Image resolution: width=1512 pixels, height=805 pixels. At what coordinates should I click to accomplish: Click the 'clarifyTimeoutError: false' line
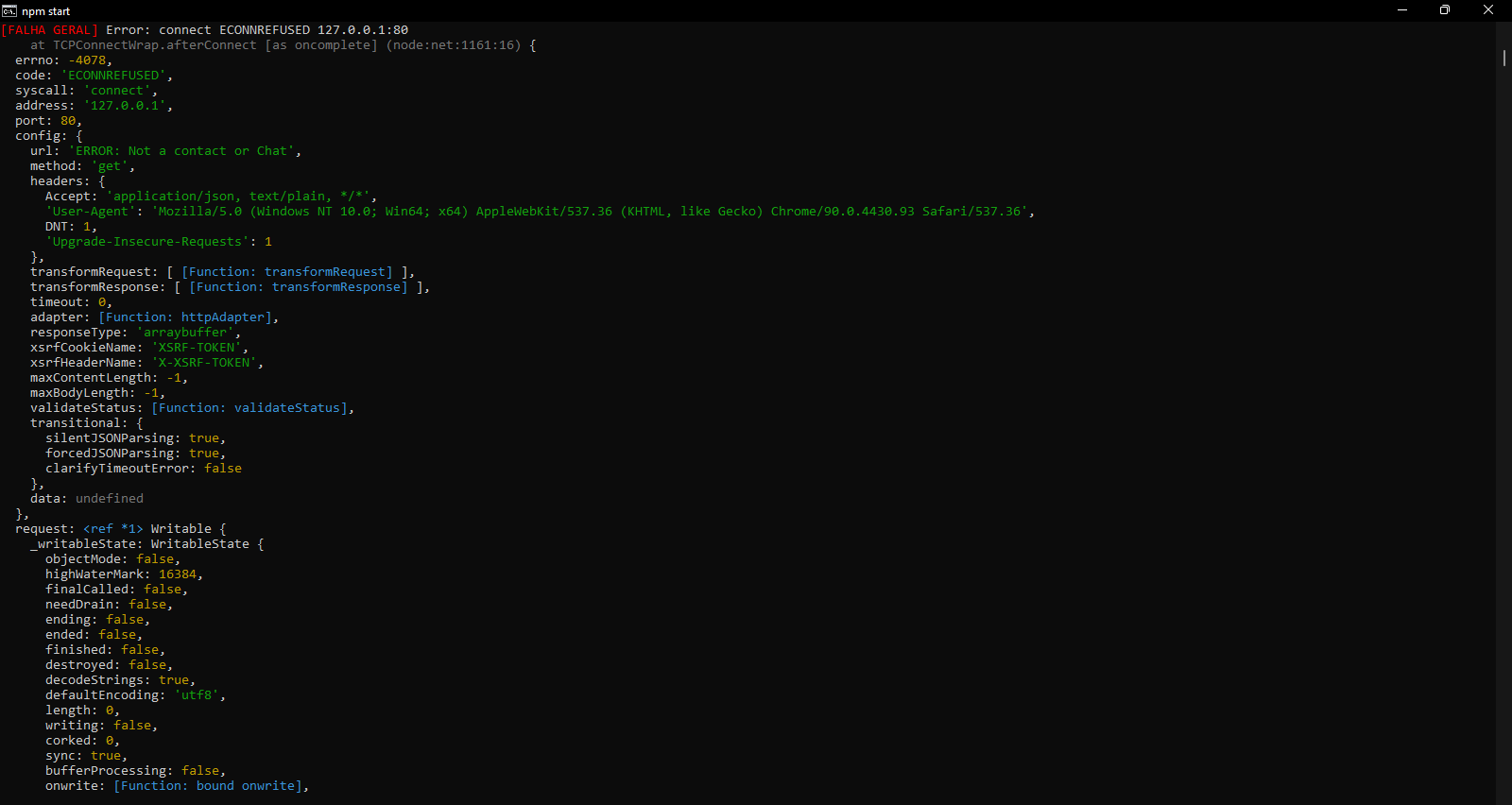(144, 469)
